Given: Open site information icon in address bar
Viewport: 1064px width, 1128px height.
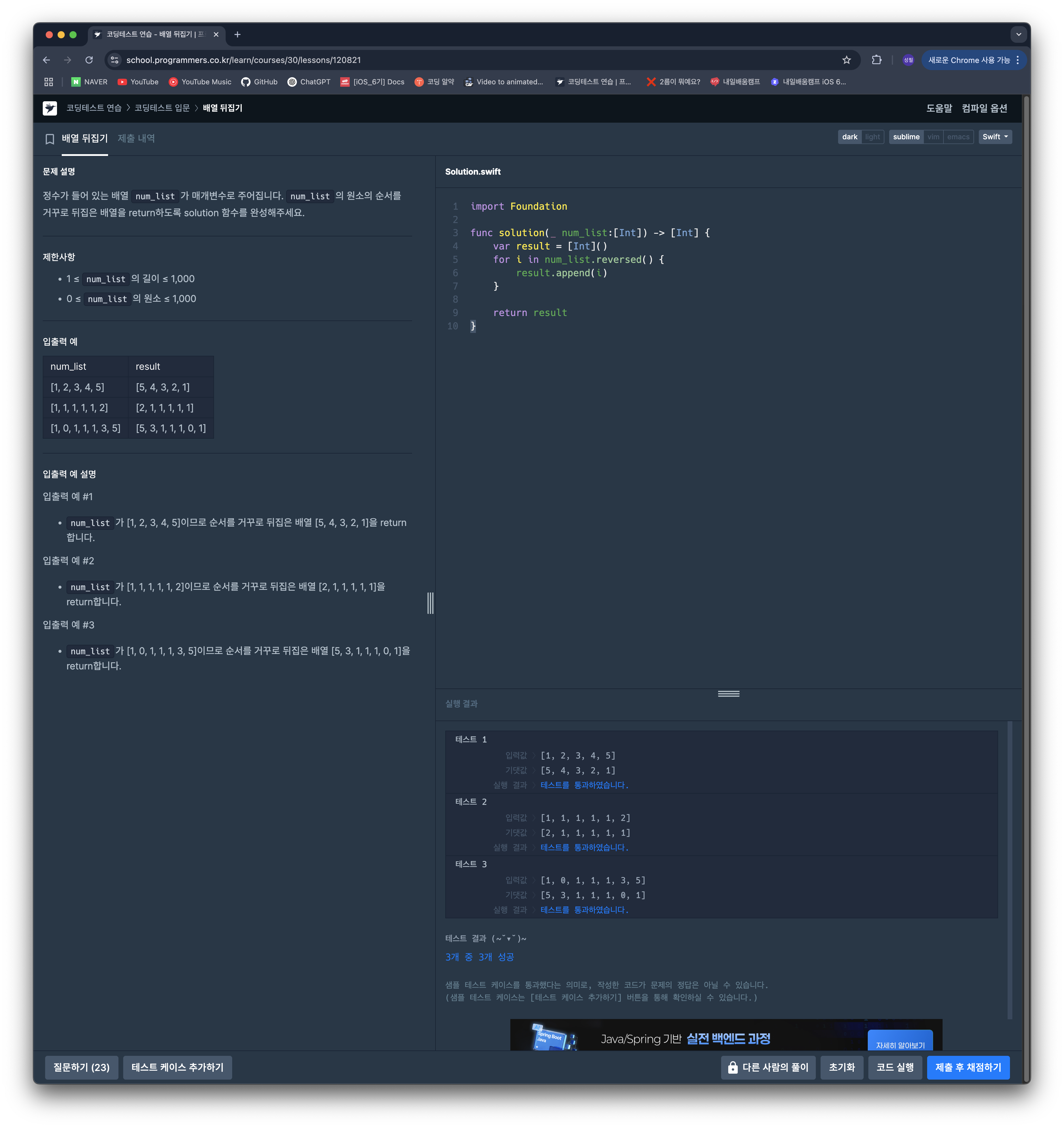Looking at the screenshot, I should pos(115,60).
